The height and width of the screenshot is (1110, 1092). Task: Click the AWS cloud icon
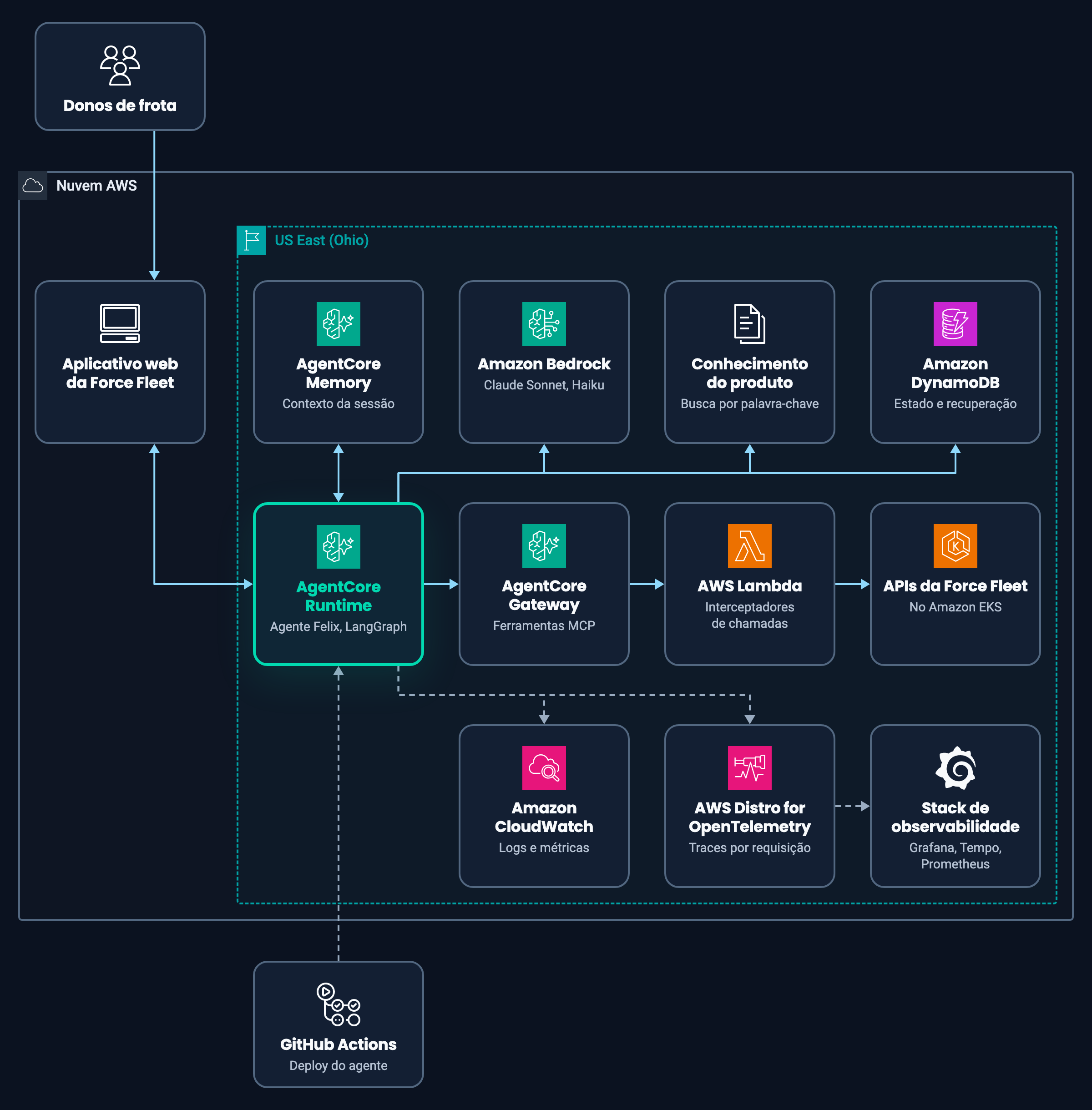[33, 186]
